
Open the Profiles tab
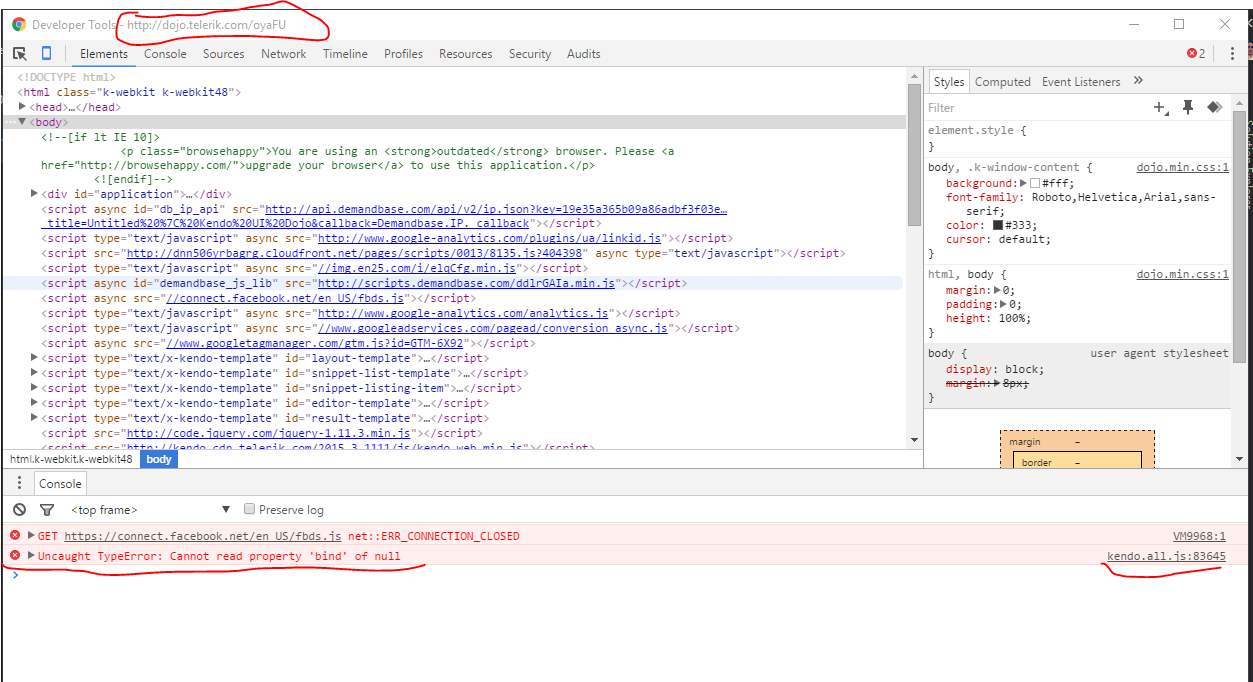pyautogui.click(x=403, y=54)
